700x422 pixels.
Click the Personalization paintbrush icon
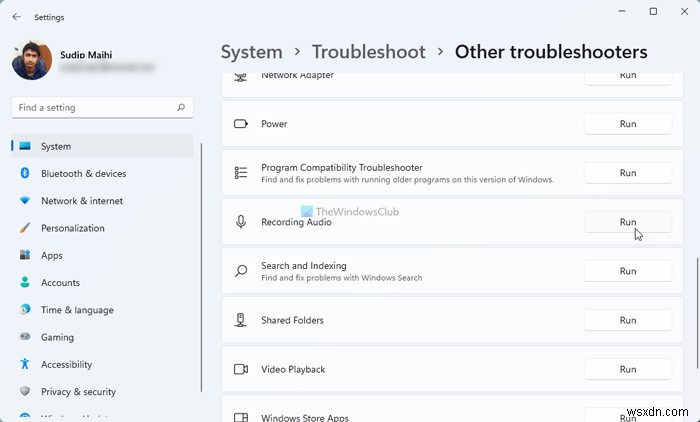(25, 228)
